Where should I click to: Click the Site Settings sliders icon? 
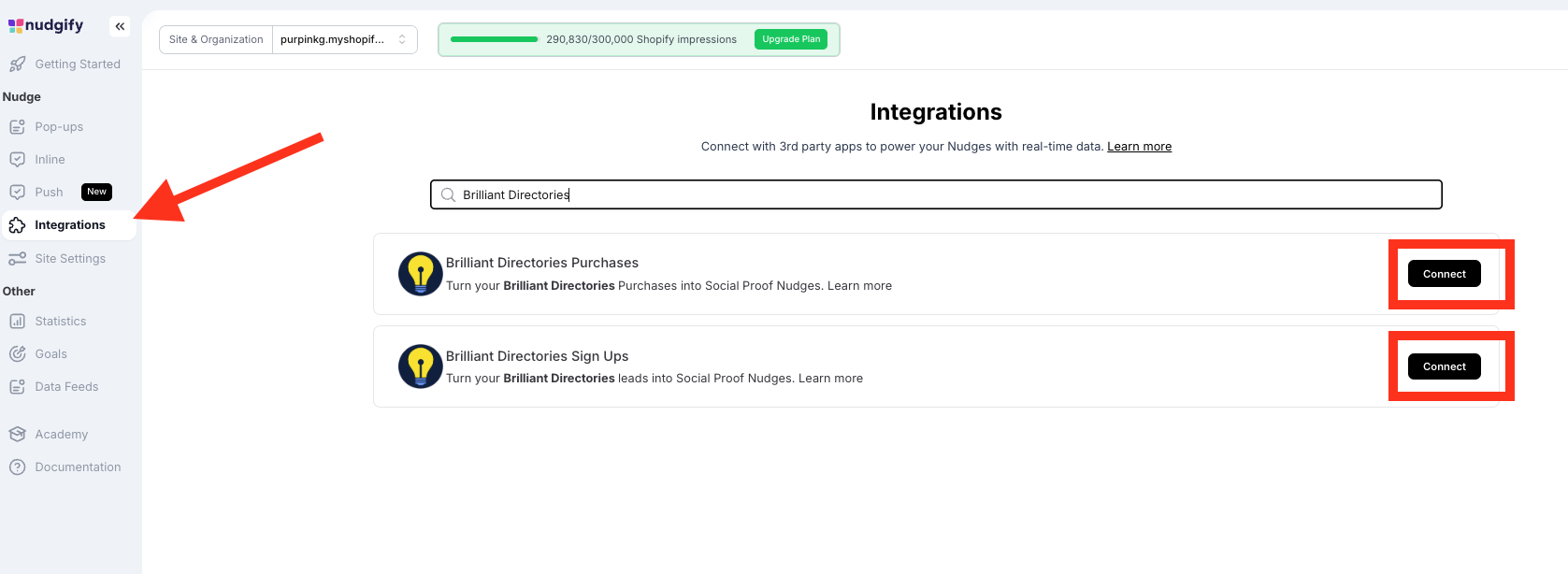click(x=17, y=258)
